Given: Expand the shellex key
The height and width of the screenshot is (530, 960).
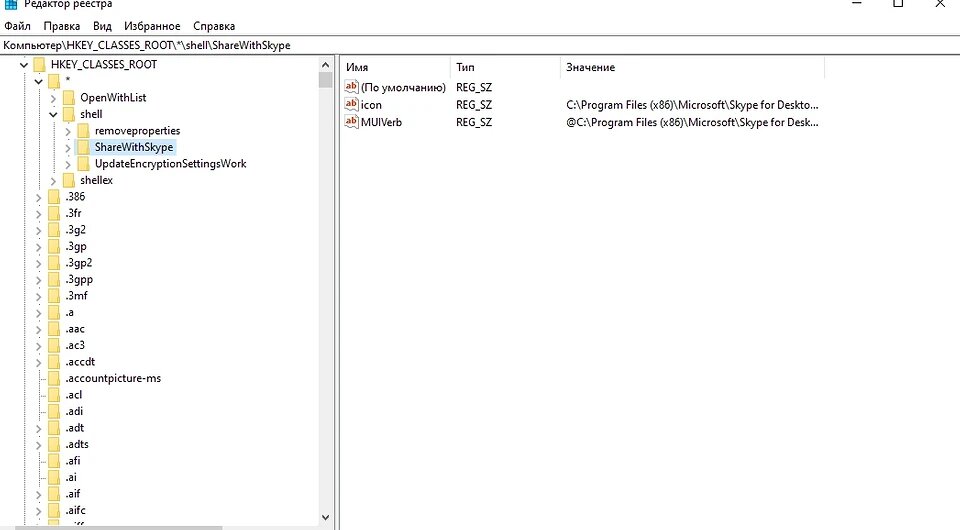Looking at the screenshot, I should tap(53, 181).
